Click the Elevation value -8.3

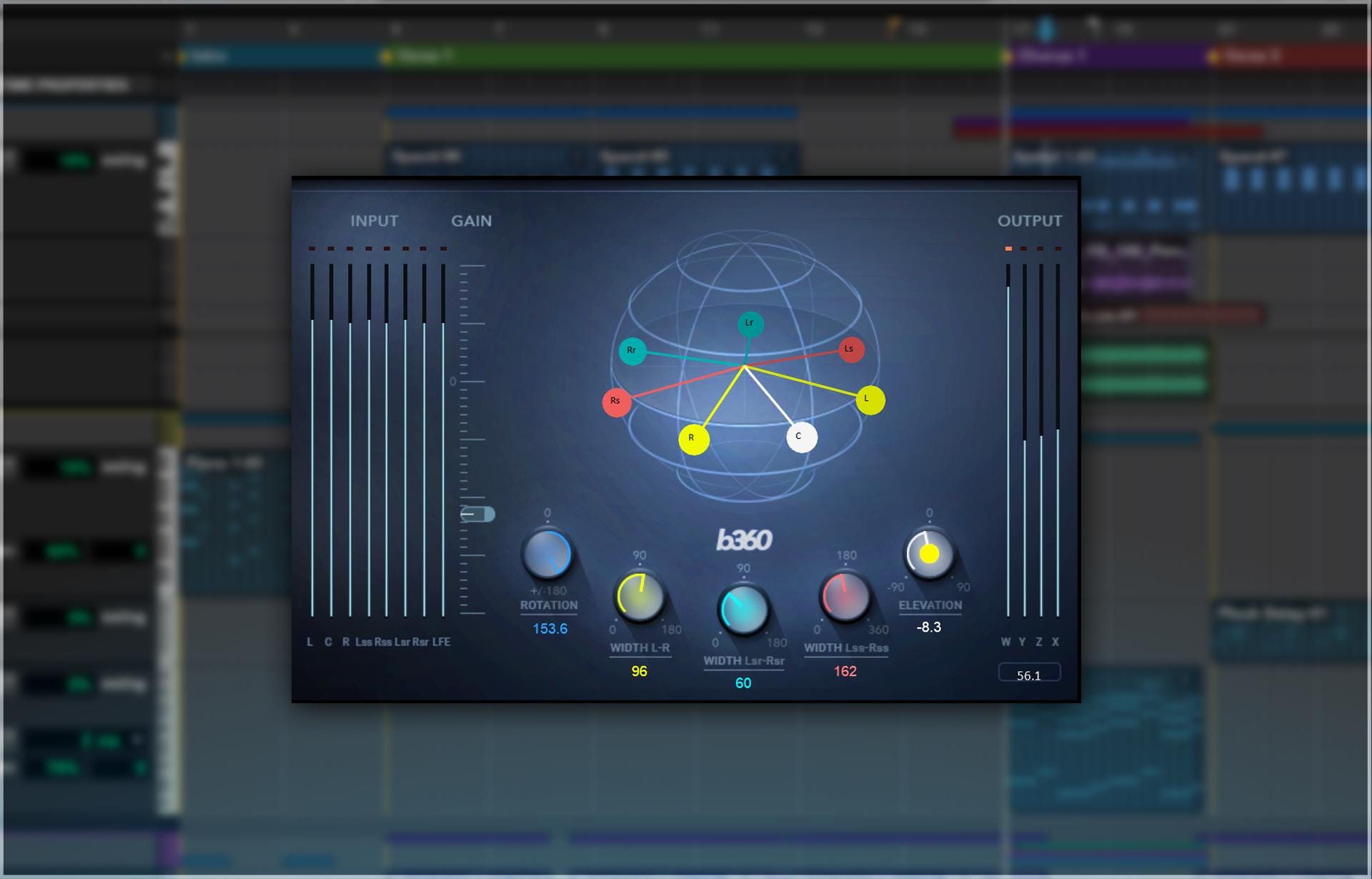(928, 627)
